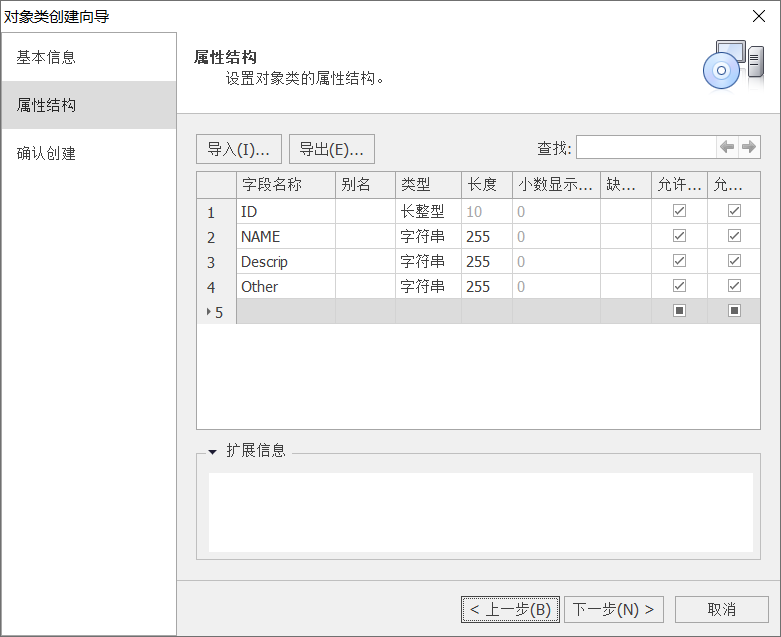
Task: Select the 属性结构 step
Action: pos(46,105)
